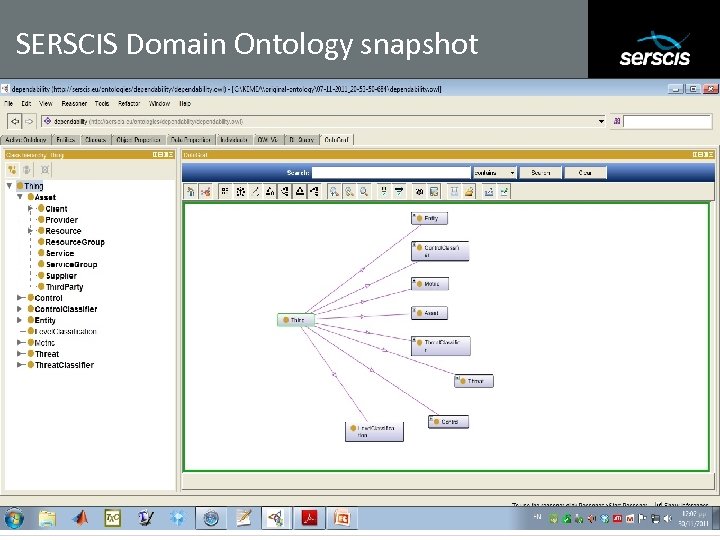This screenshot has width=720, height=540.
Task: Open the File menu
Action: (x=9, y=103)
